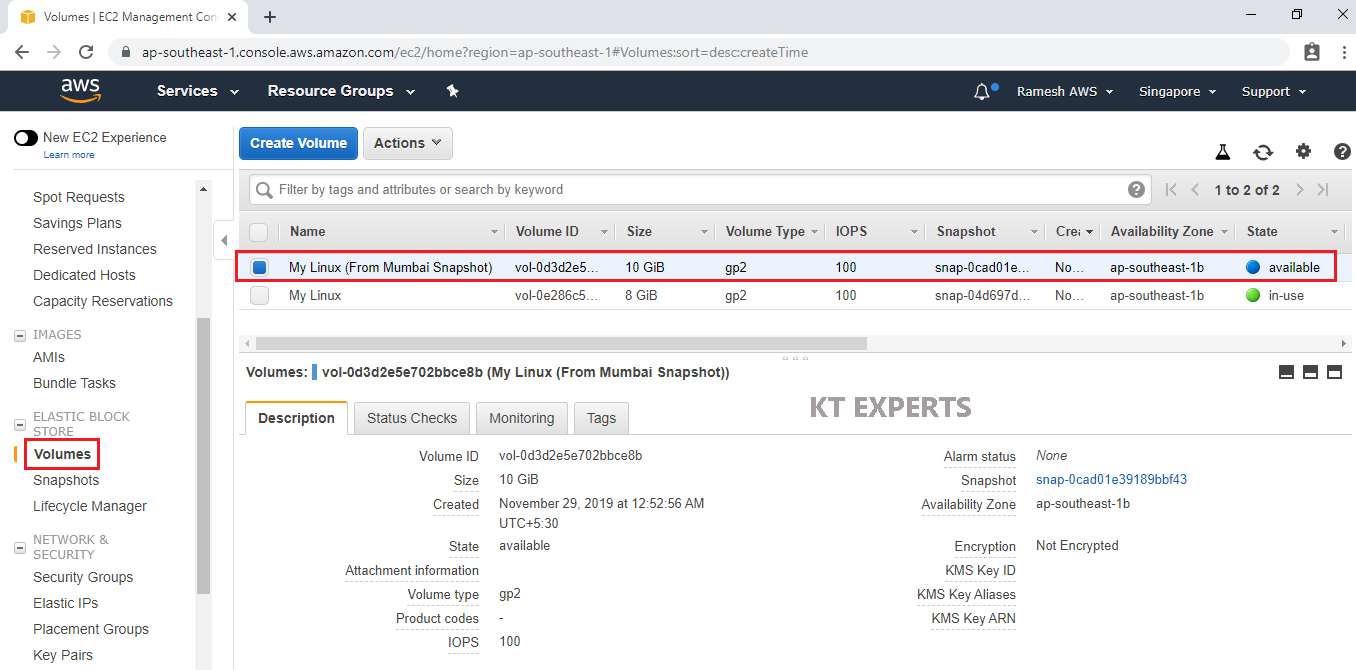This screenshot has height=670, width=1356.
Task: Go to next page of results
Action: pyautogui.click(x=1300, y=190)
